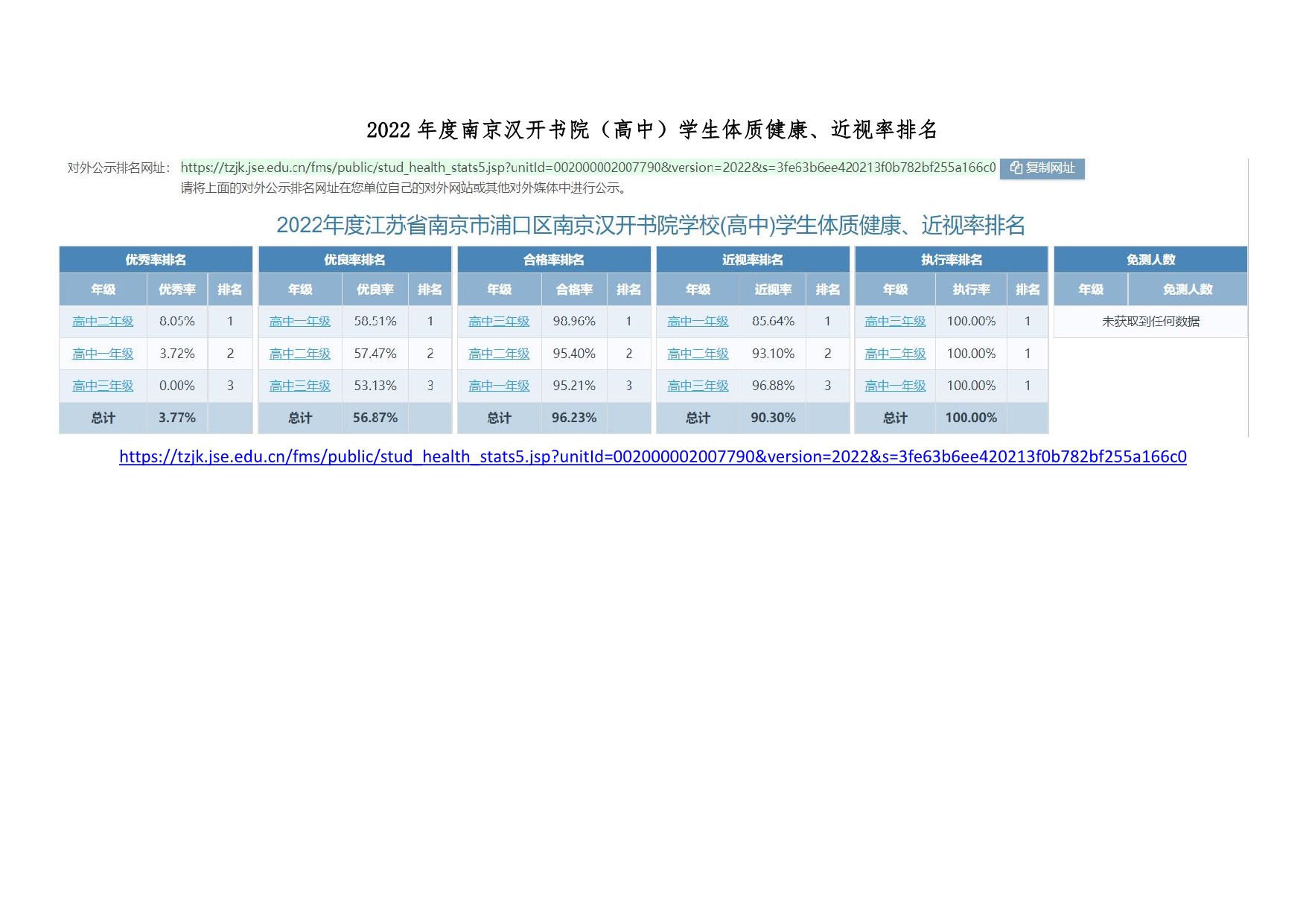Open 高中三年级 link in 合格率排名 table
This screenshot has height=924, width=1306.
[499, 322]
